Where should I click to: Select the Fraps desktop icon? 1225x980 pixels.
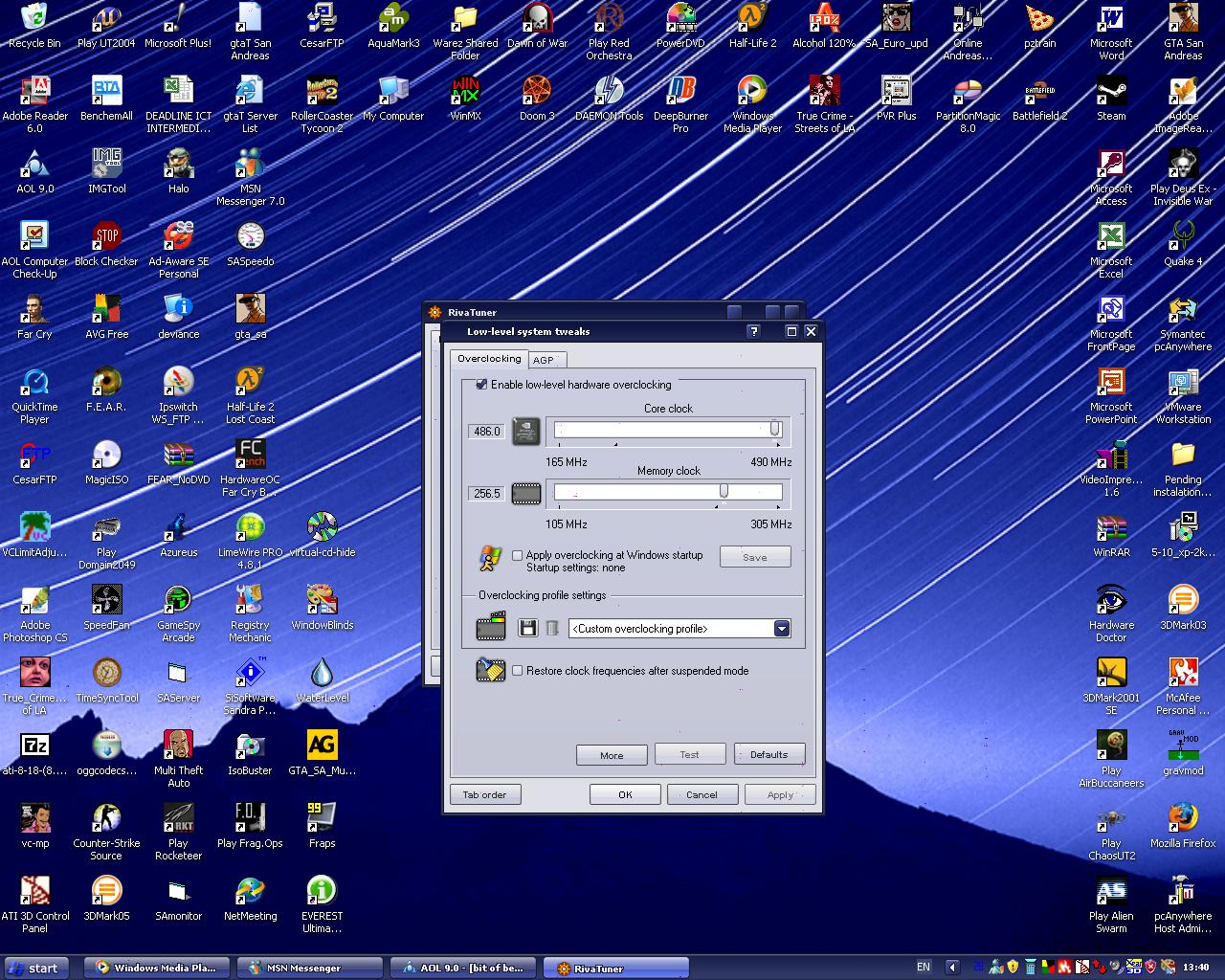(322, 826)
